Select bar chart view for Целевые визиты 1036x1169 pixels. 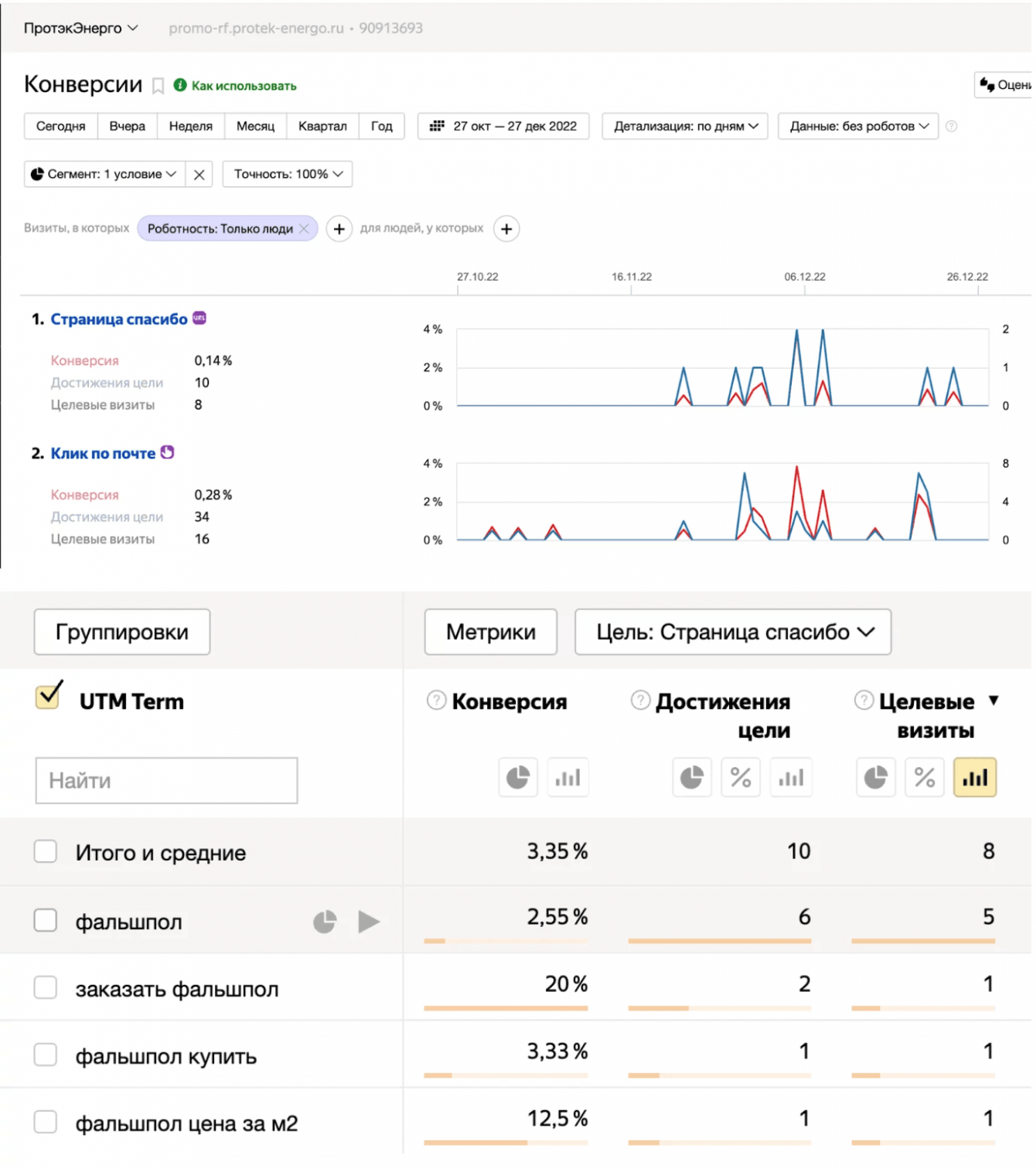975,778
